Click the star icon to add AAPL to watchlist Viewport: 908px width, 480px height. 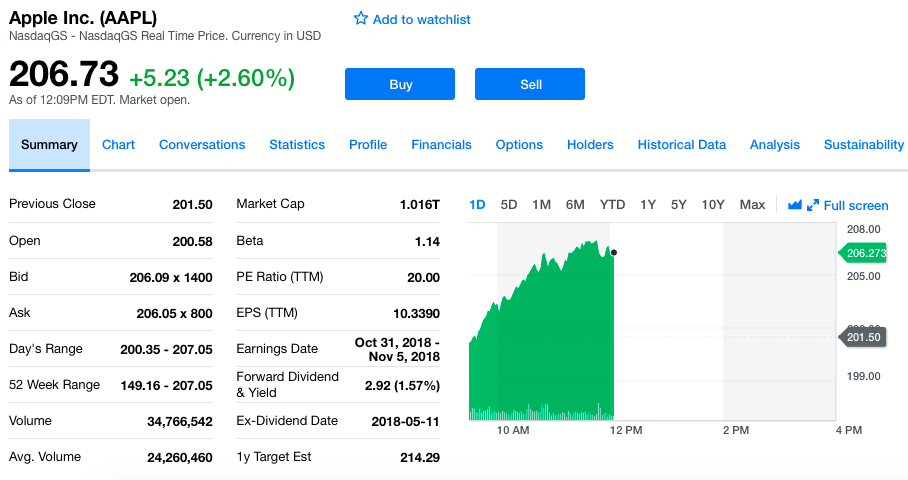coord(361,19)
